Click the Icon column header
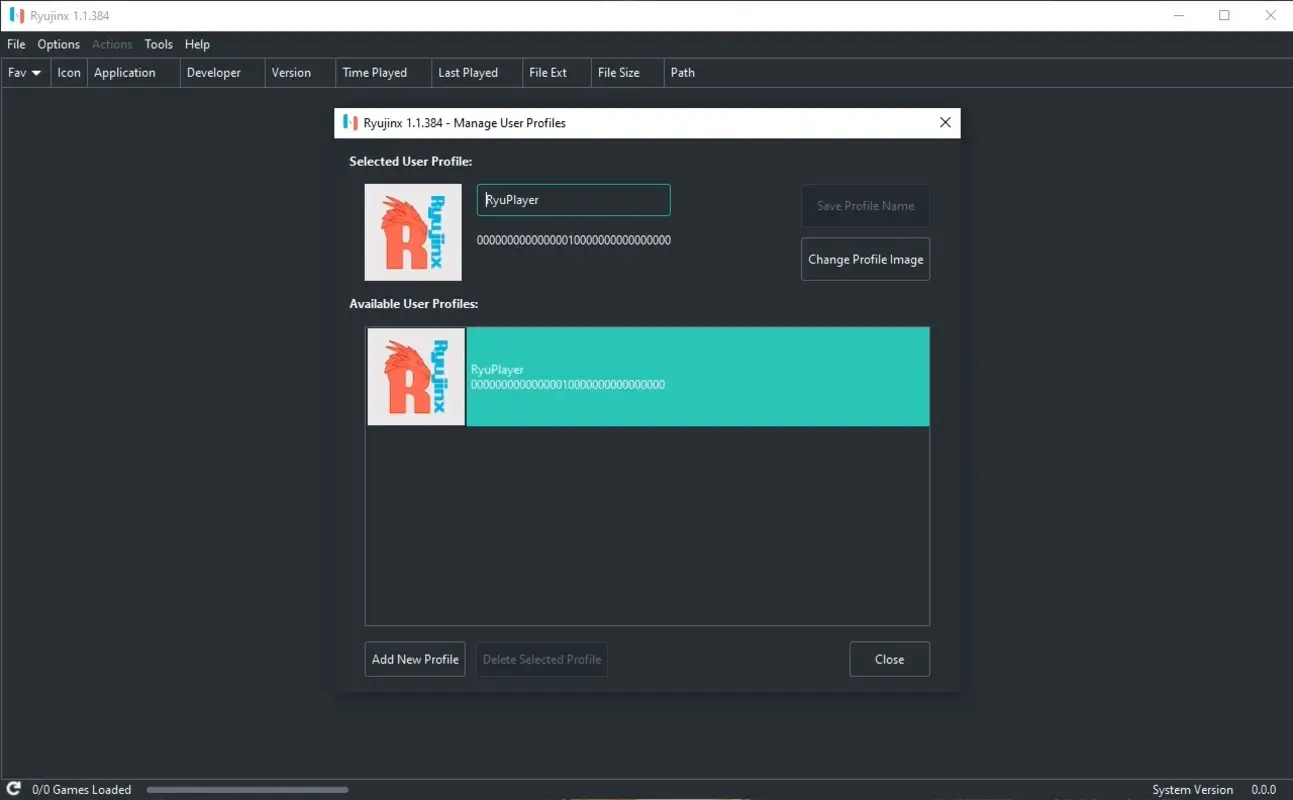This screenshot has width=1293, height=800. (67, 72)
